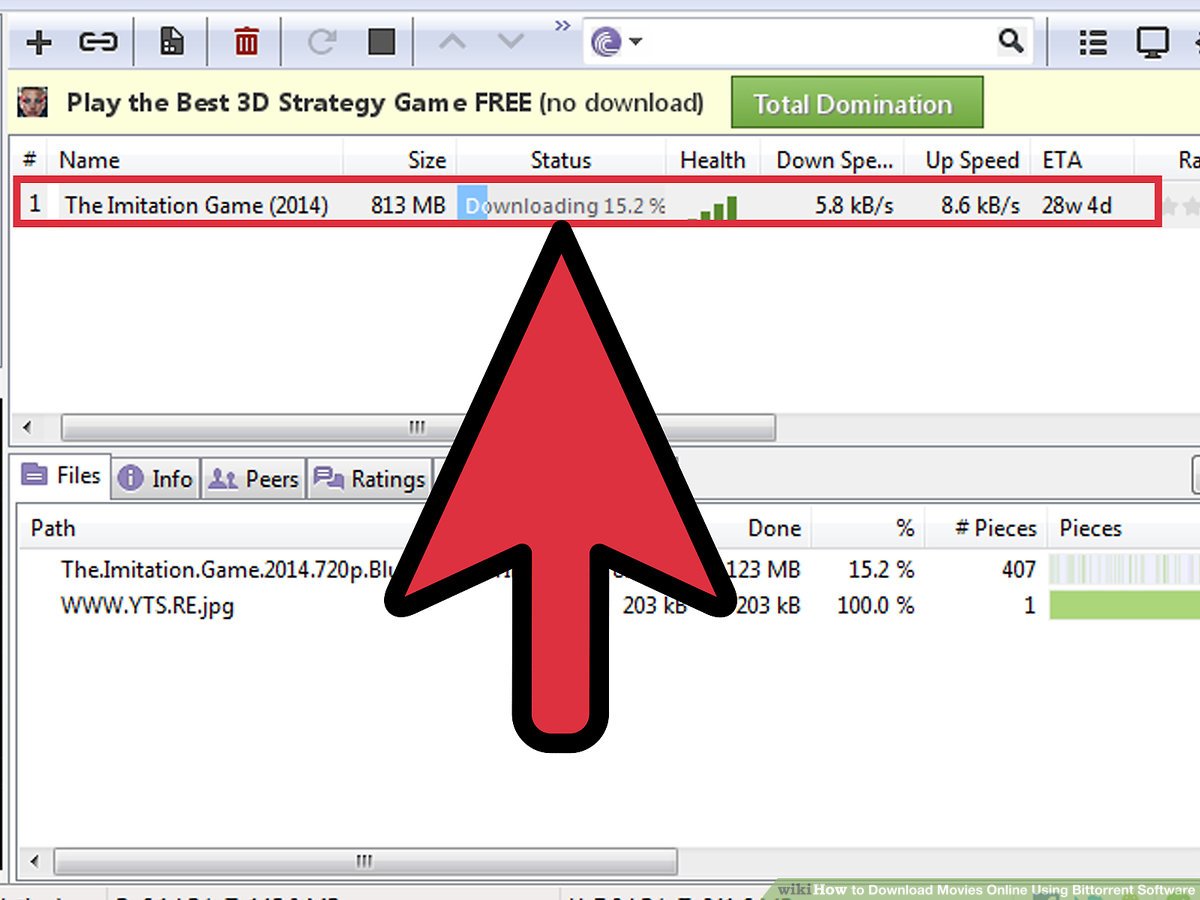
Task: Click the torrent list horizontal scrollbar thumb
Action: (418, 428)
